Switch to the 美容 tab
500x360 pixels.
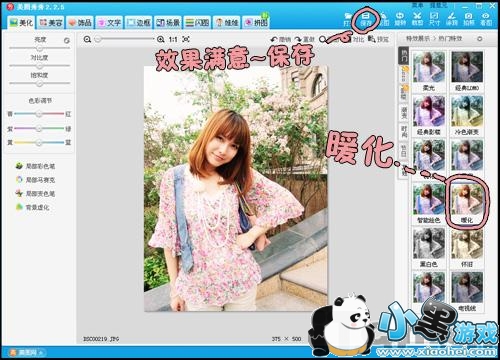[x=51, y=22]
